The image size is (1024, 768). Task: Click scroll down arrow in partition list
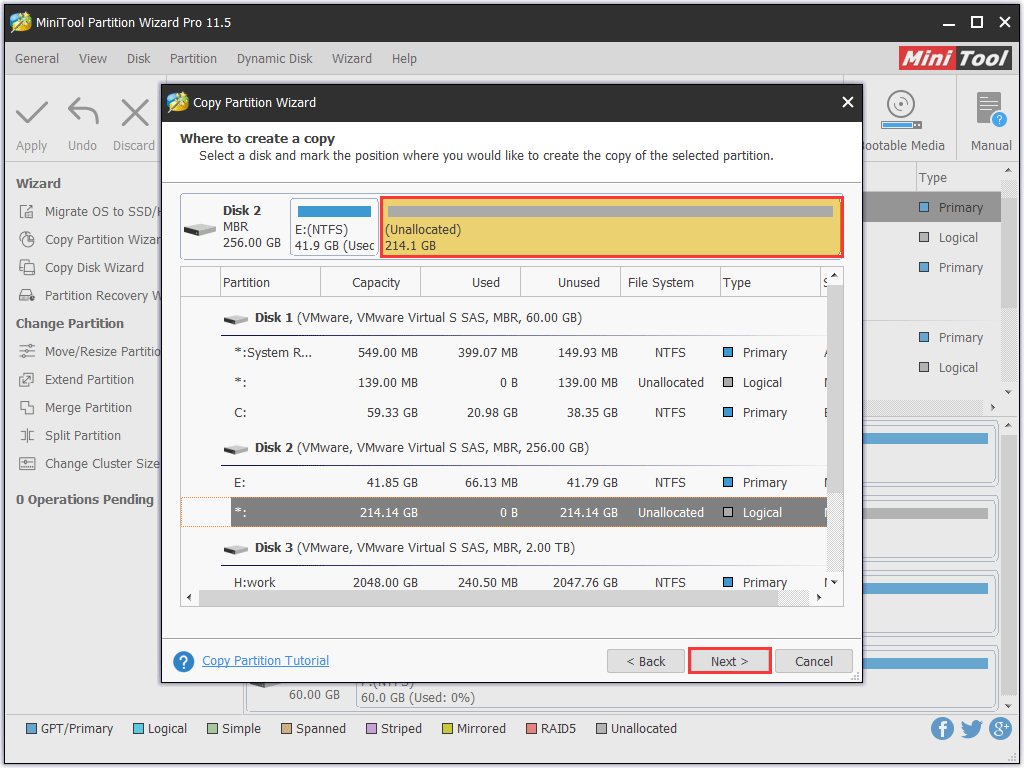[x=834, y=583]
